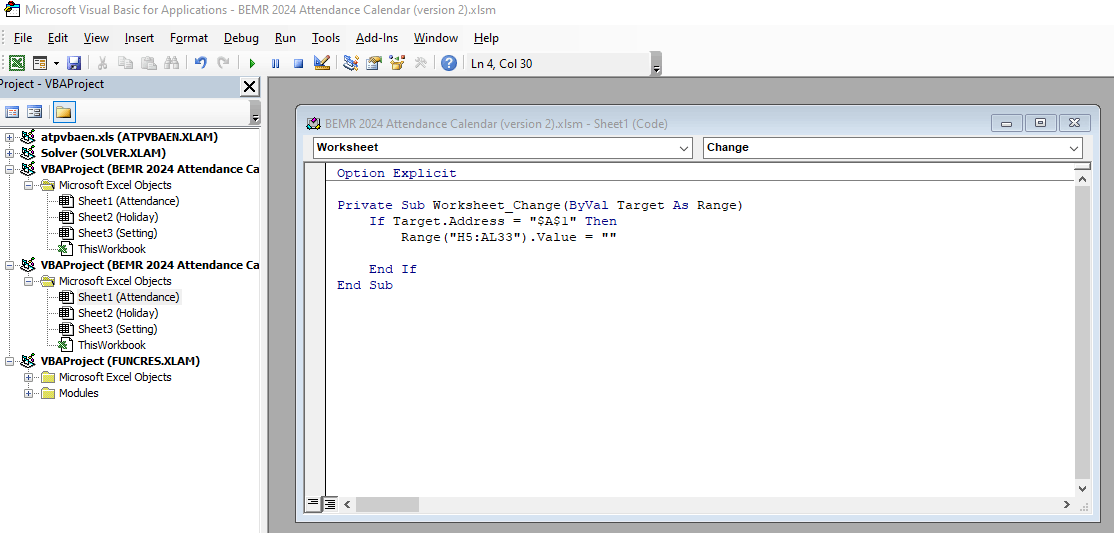The width and height of the screenshot is (1114, 533).
Task: Expand FUNCRES Microsoft Excel Objects folder
Action: (28, 377)
